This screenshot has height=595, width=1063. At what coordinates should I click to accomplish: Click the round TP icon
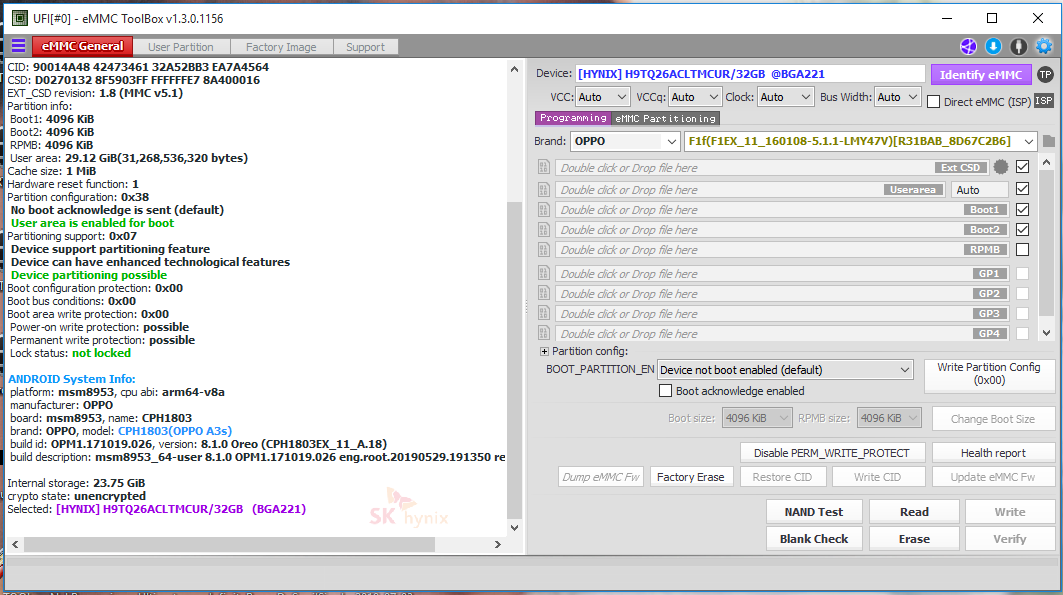1045,75
